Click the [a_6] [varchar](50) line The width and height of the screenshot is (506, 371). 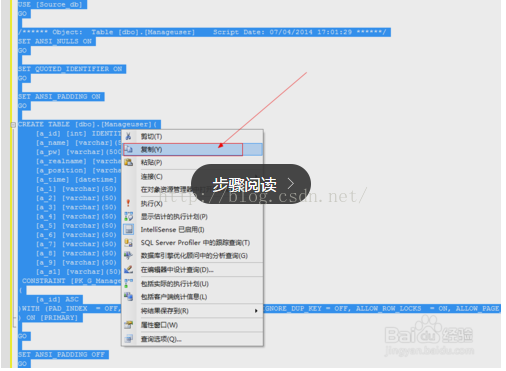click(x=77, y=235)
